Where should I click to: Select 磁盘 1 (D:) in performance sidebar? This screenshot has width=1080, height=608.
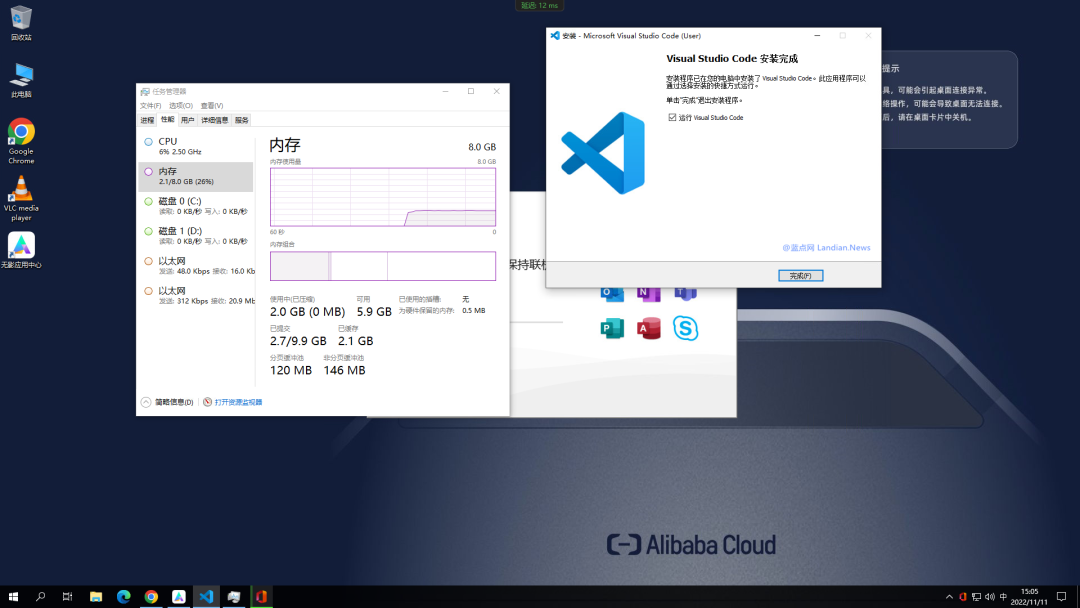click(x=196, y=235)
